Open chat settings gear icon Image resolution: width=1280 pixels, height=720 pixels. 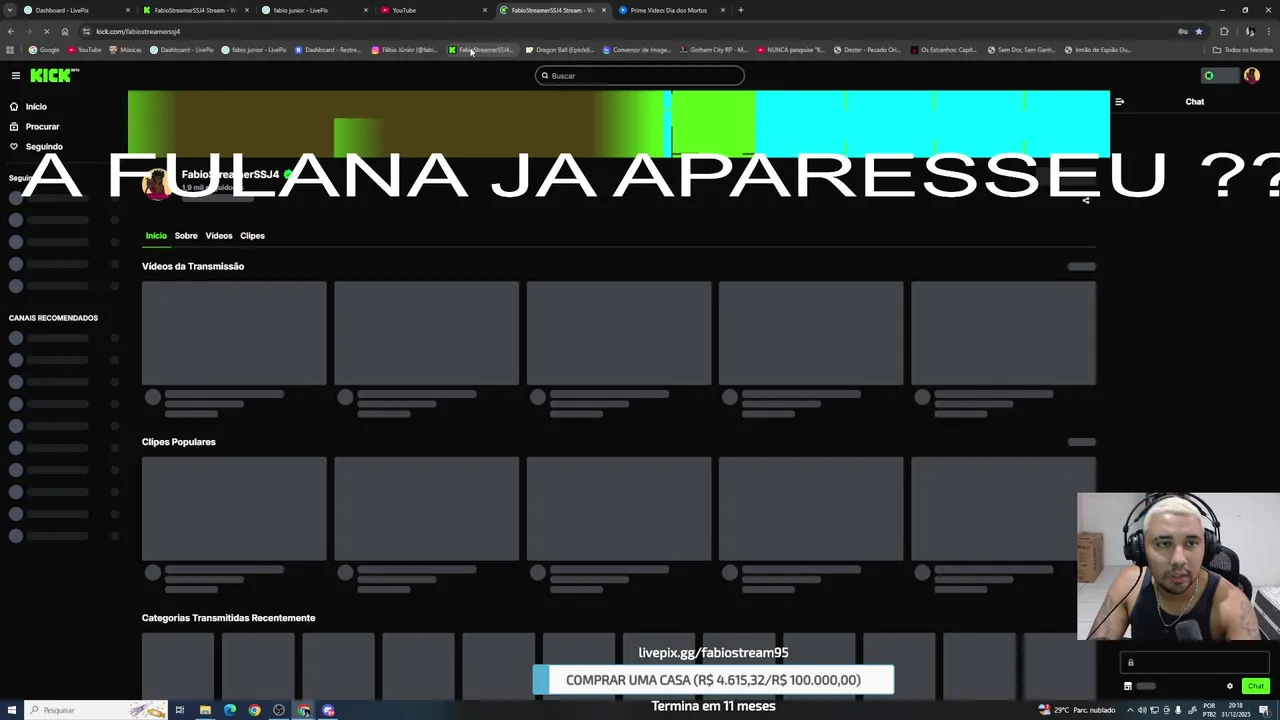(x=1230, y=686)
